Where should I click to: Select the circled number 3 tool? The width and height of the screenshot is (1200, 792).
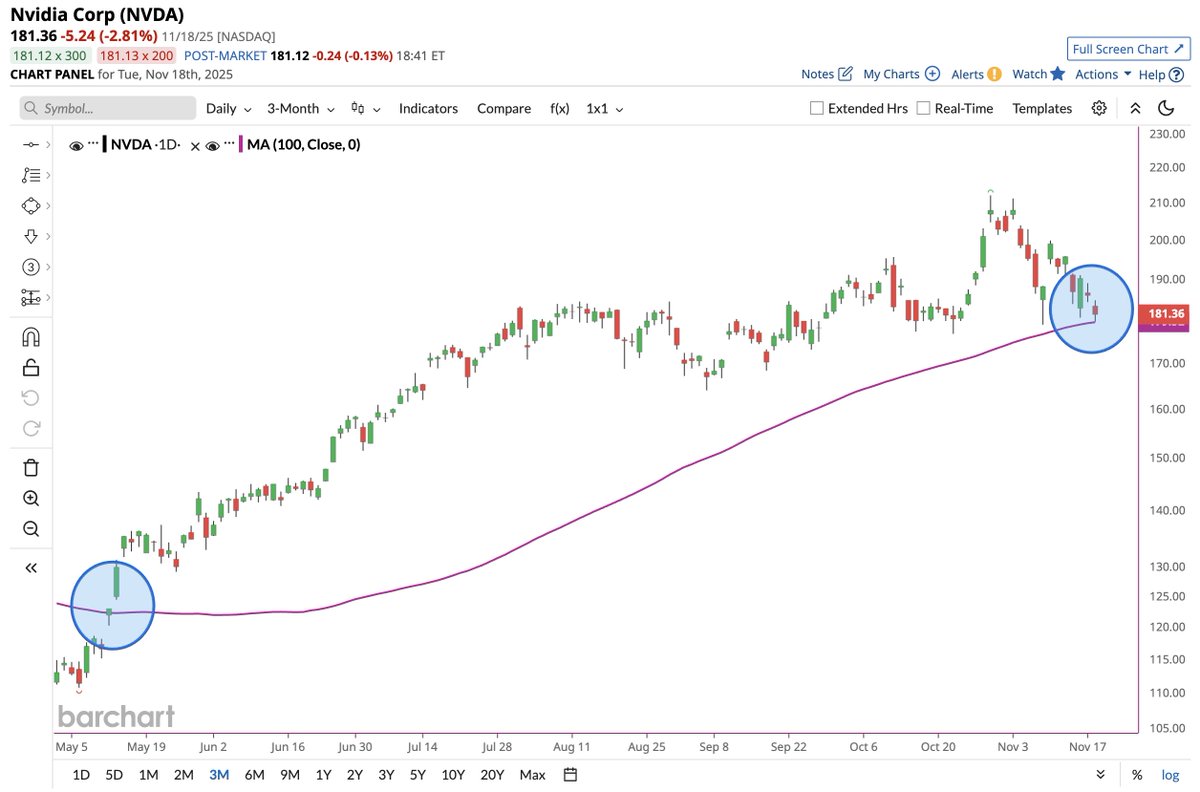(30, 267)
